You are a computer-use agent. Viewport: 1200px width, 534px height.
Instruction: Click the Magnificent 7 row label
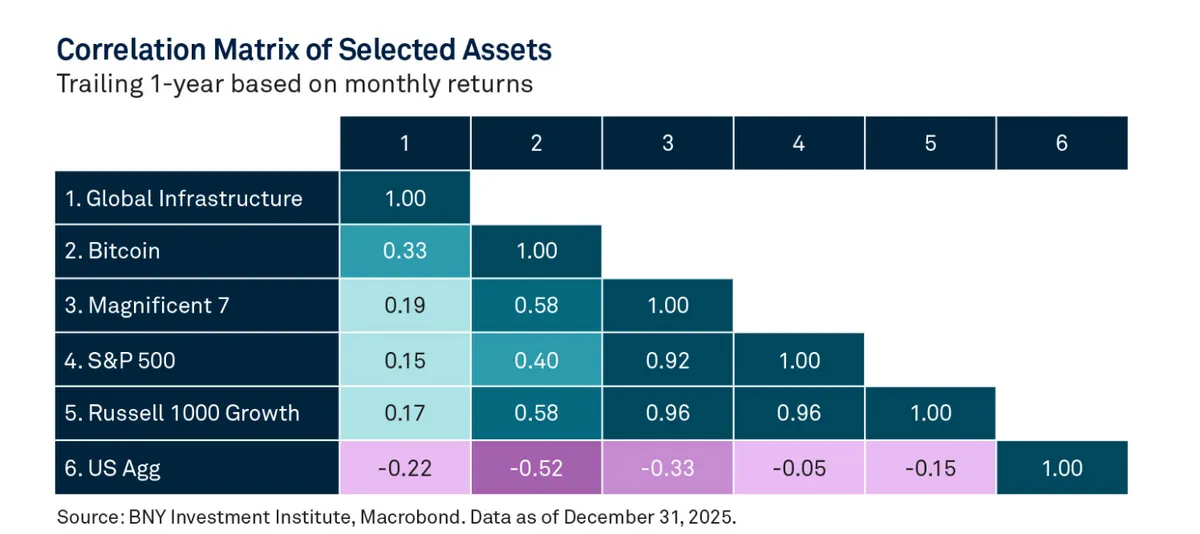click(x=146, y=305)
